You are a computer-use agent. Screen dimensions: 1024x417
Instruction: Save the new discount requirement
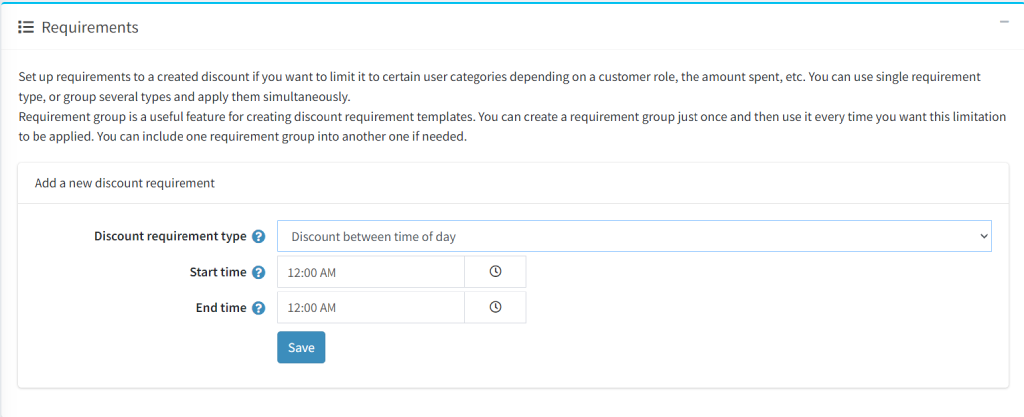tap(301, 347)
